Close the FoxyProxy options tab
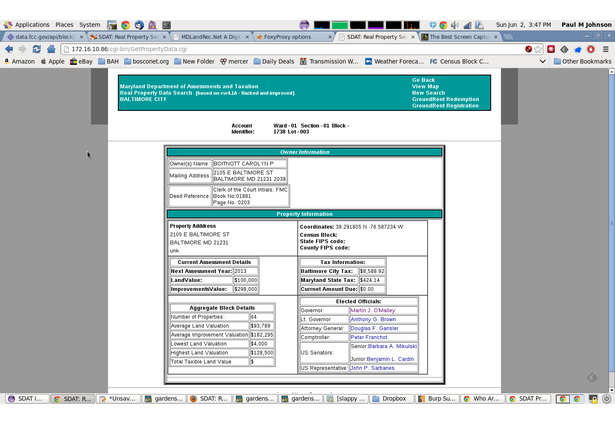The image size is (615, 424). pyautogui.click(x=330, y=37)
